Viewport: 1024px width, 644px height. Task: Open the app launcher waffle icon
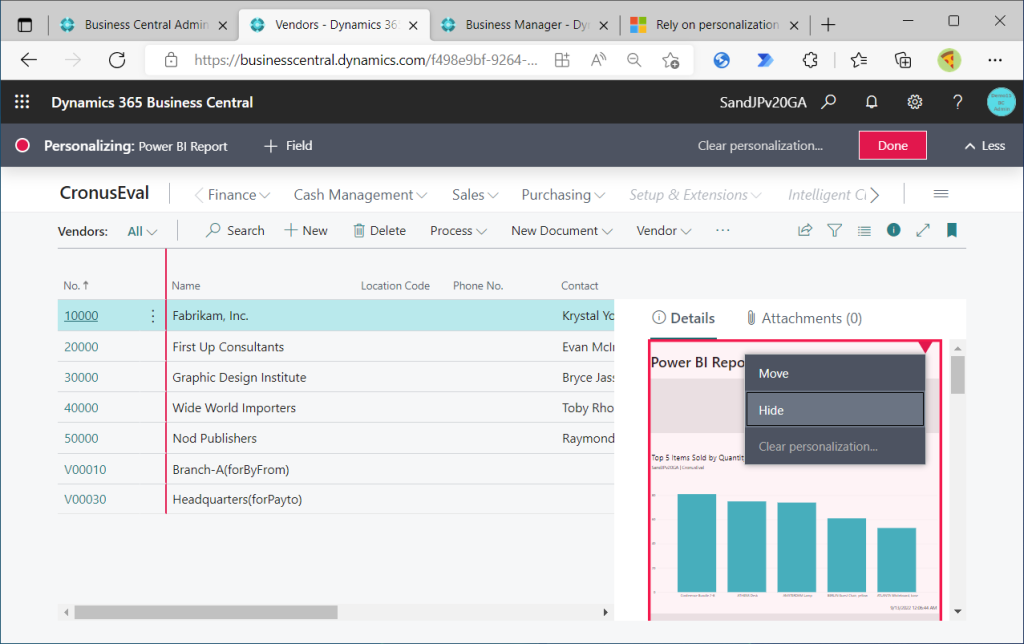click(x=22, y=102)
